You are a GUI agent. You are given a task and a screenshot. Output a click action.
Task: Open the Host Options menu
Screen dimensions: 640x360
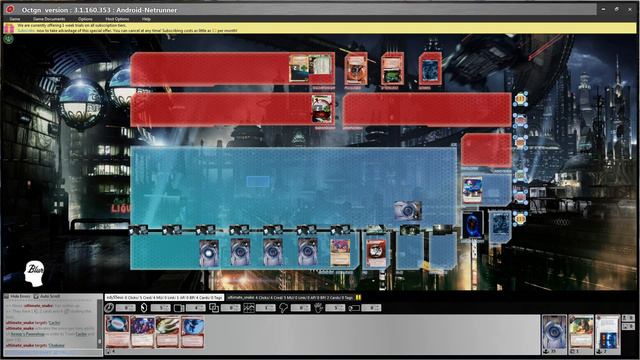pyautogui.click(x=117, y=19)
